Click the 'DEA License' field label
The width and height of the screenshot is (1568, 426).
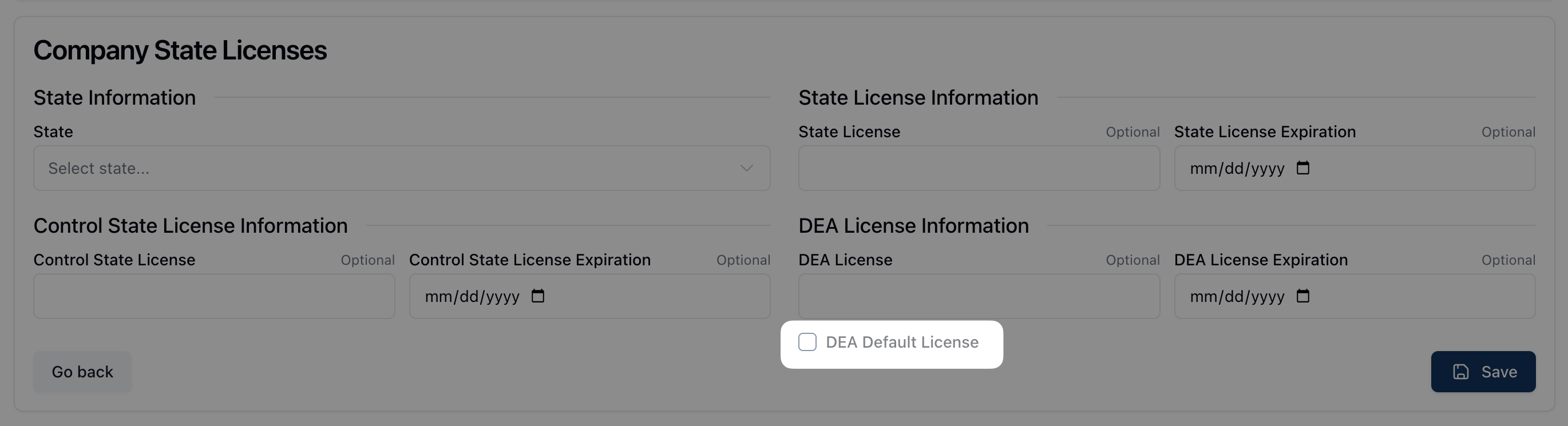click(x=845, y=260)
